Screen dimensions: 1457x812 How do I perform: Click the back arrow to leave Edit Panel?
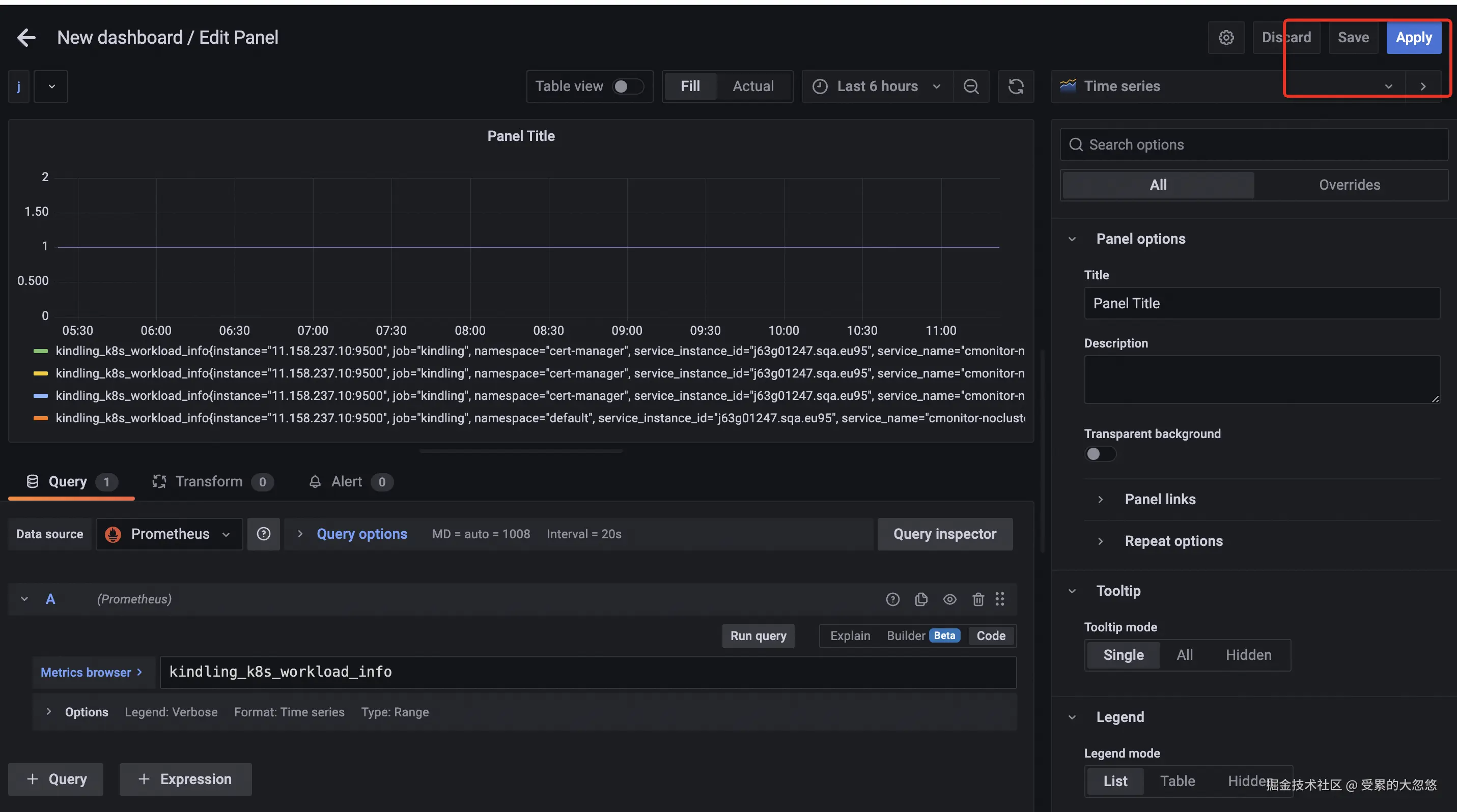click(26, 37)
